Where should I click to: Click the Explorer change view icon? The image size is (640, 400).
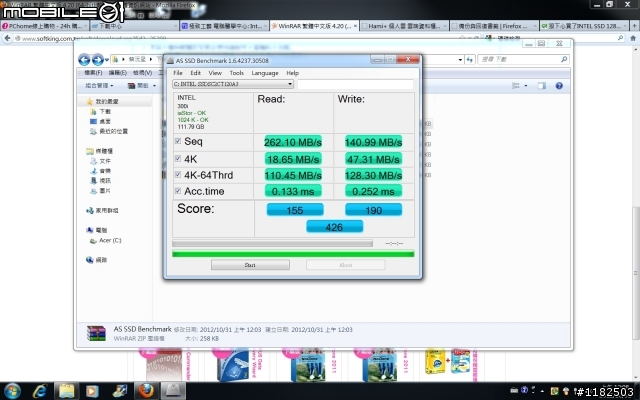click(516, 86)
